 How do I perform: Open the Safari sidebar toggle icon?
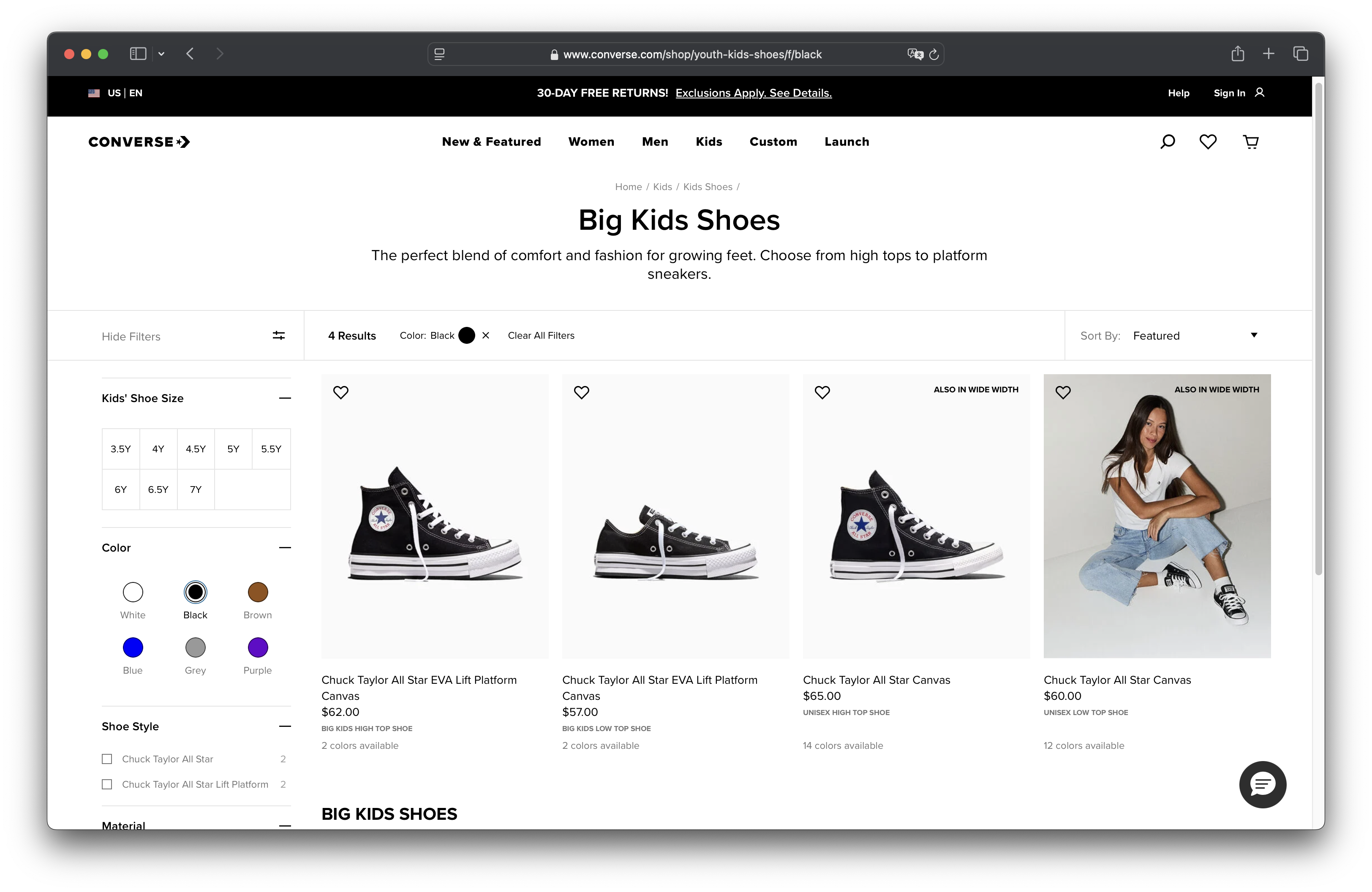click(x=138, y=54)
